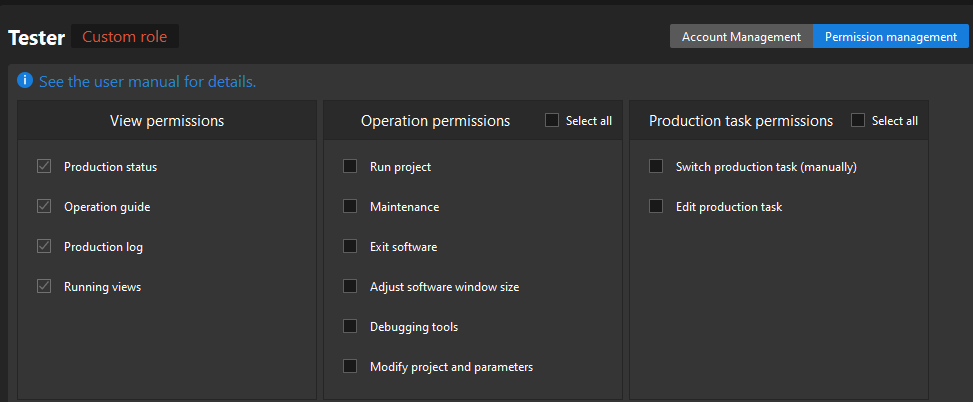Screen dimensions: 973x402
Task: Enable Switch production task (manually)
Action: [x=656, y=167]
